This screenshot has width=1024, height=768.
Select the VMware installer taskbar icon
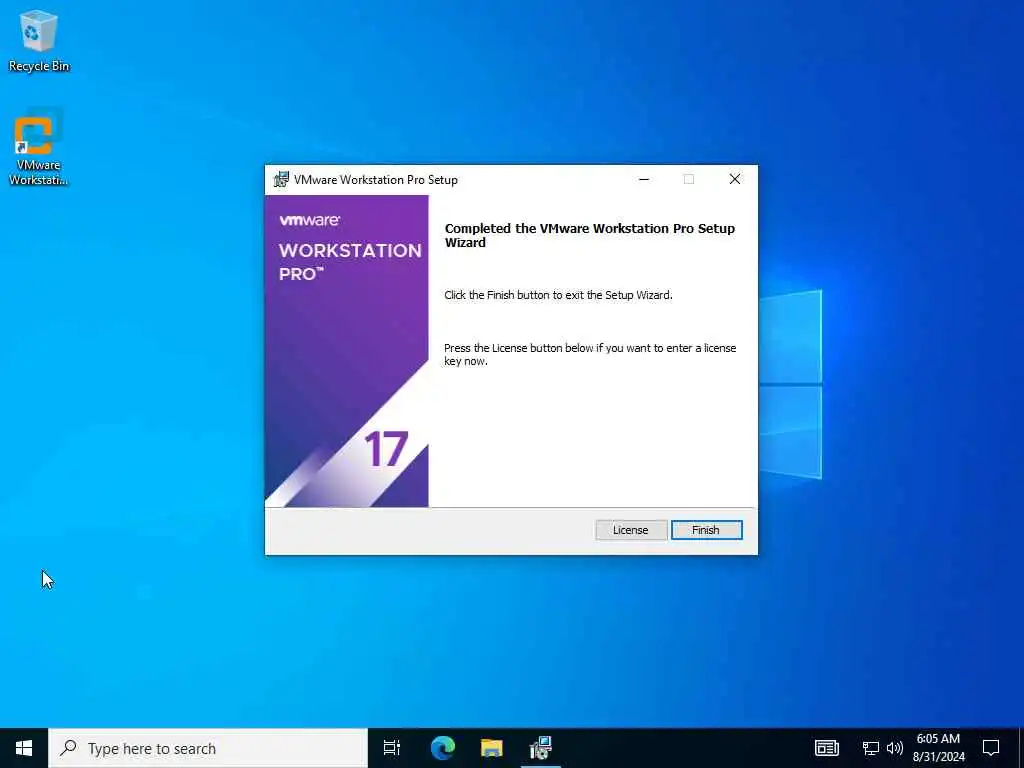(x=541, y=748)
